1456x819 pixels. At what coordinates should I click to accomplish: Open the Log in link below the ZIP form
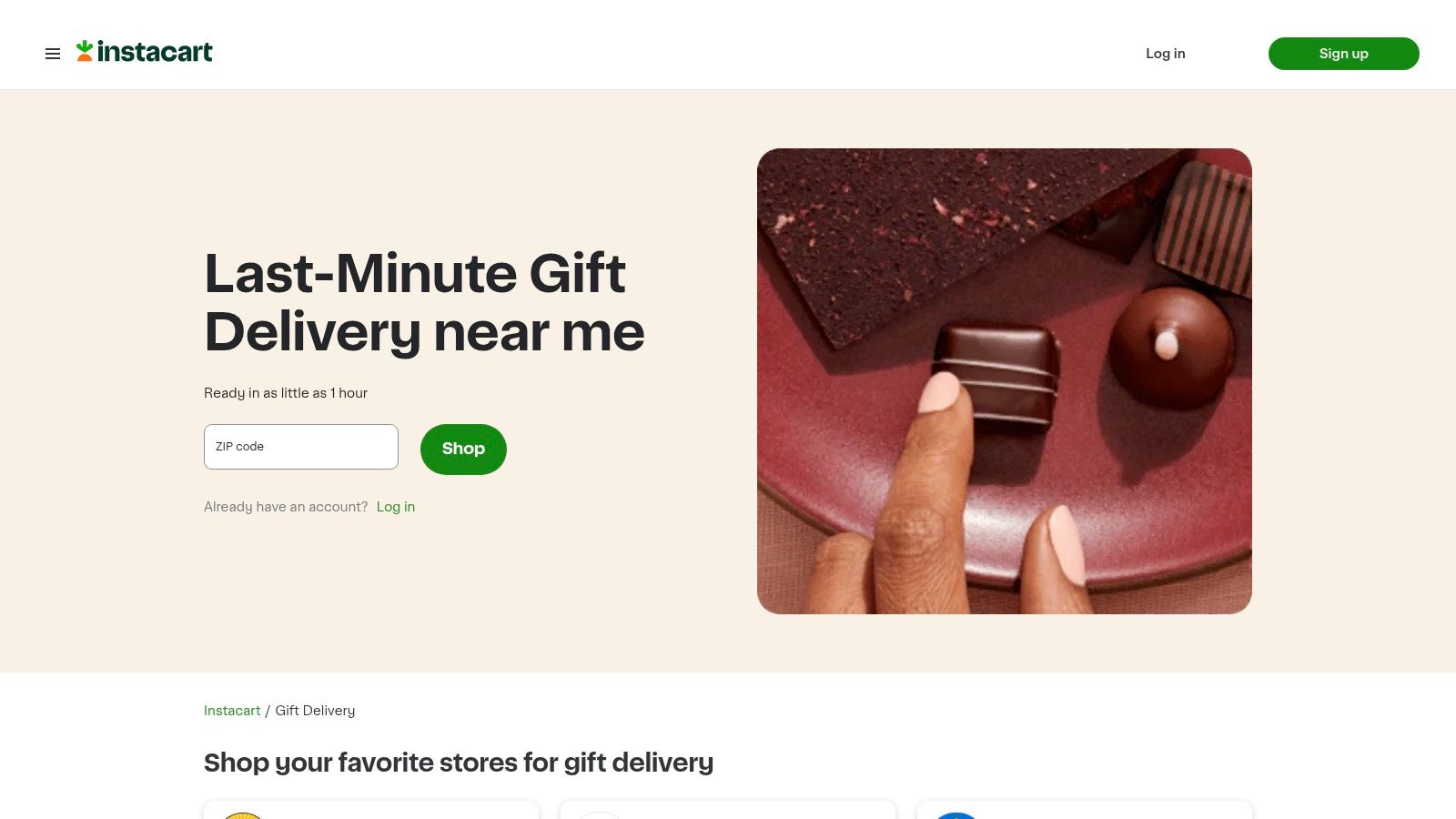coord(395,507)
